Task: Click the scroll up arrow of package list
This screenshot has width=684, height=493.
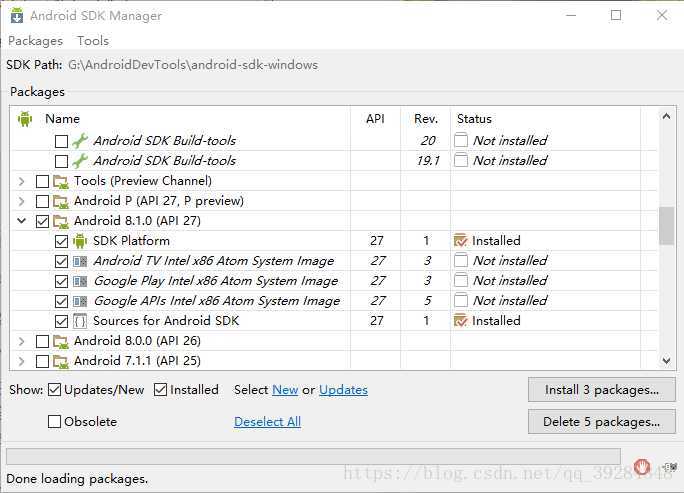Action: [667, 116]
